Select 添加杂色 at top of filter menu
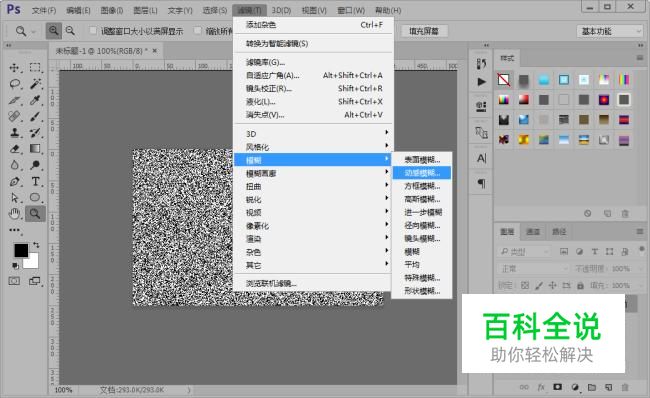650x398 pixels. tap(313, 25)
